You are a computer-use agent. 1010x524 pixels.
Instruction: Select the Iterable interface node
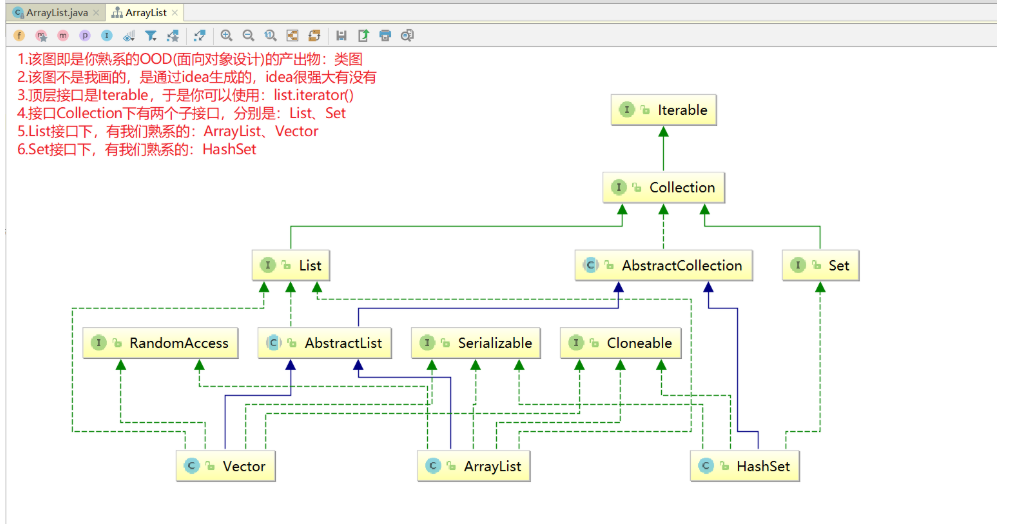(x=664, y=110)
